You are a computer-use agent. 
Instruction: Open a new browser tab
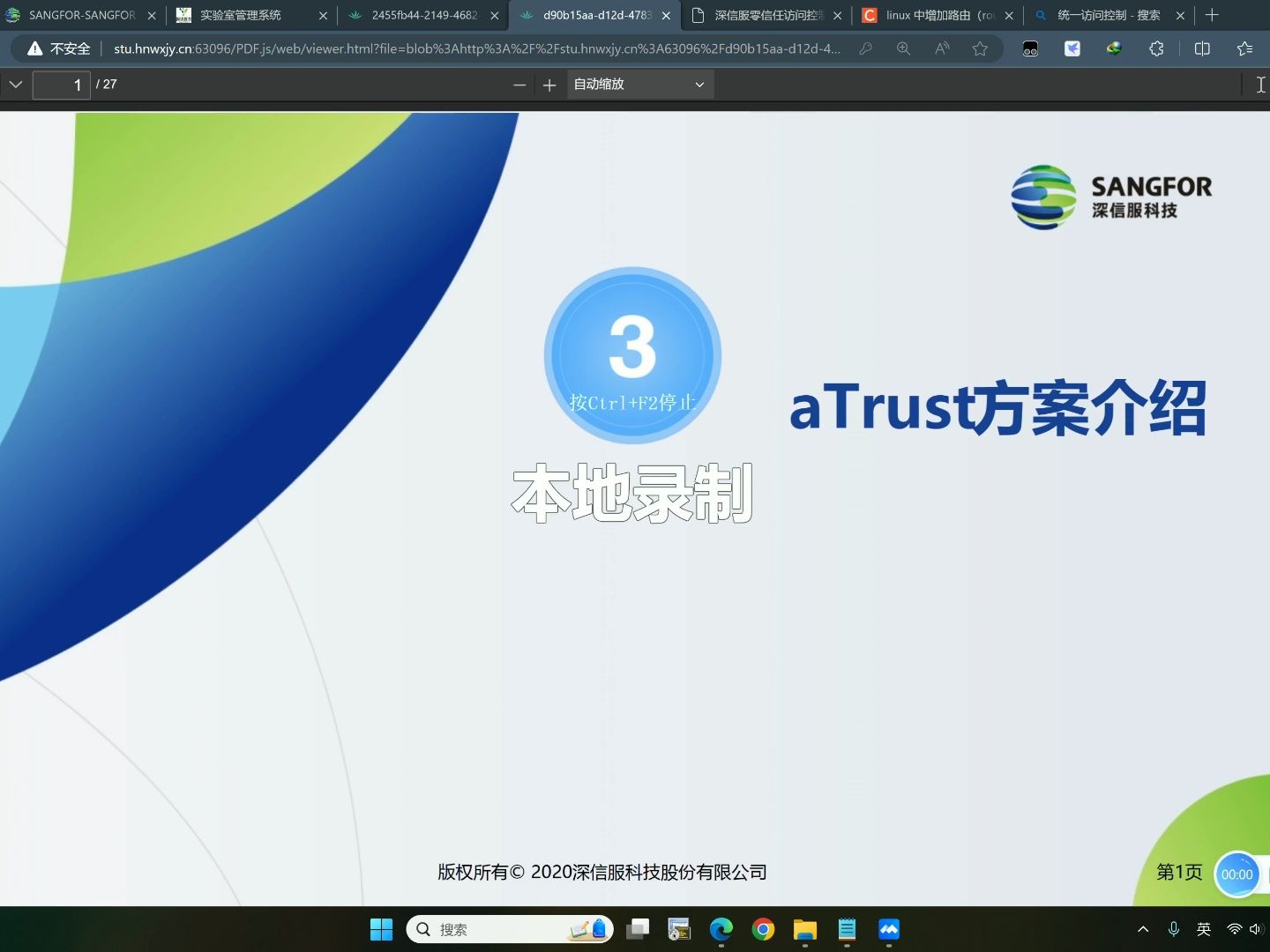click(1212, 15)
